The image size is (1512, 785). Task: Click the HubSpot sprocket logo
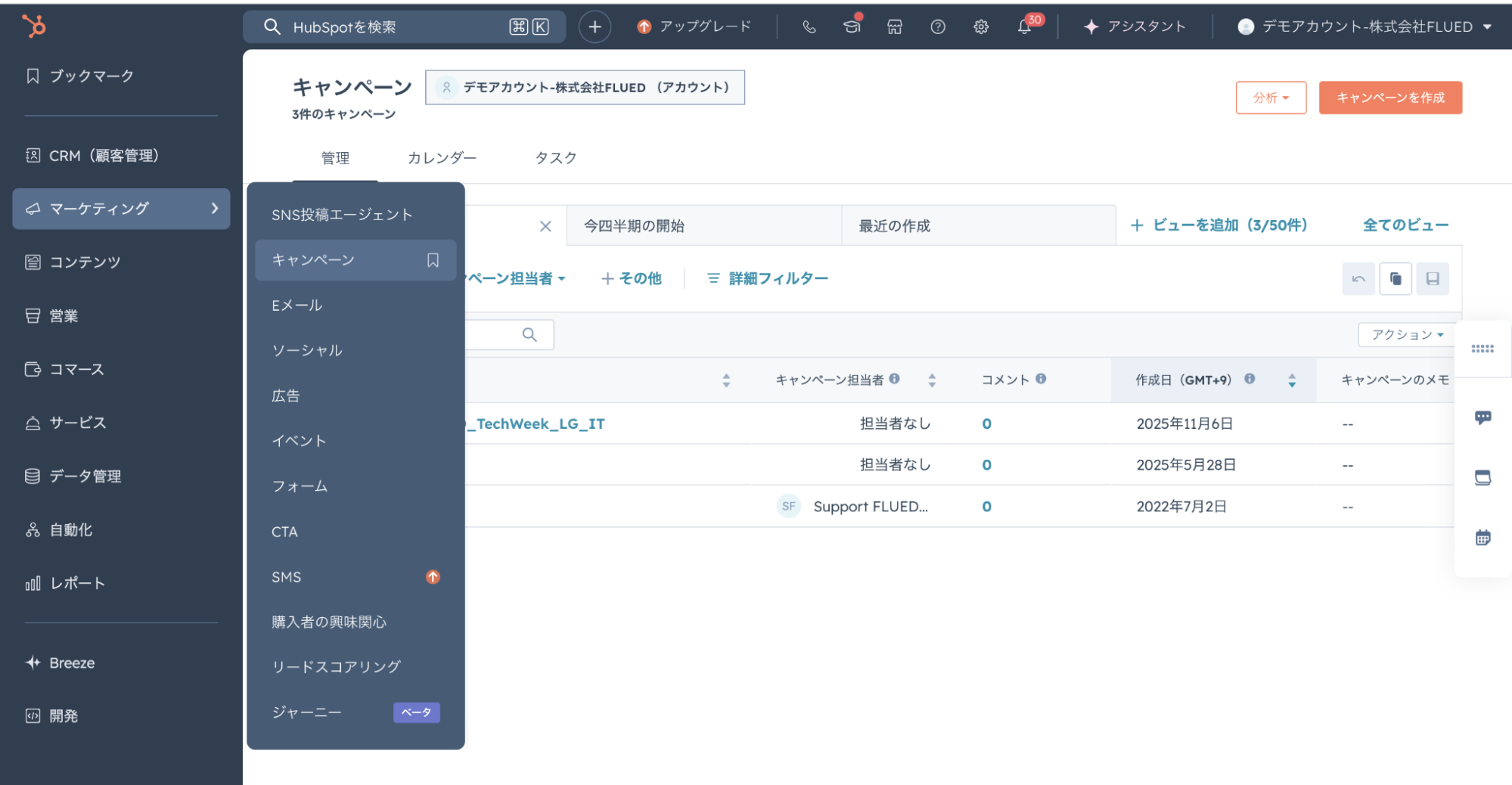coord(34,26)
